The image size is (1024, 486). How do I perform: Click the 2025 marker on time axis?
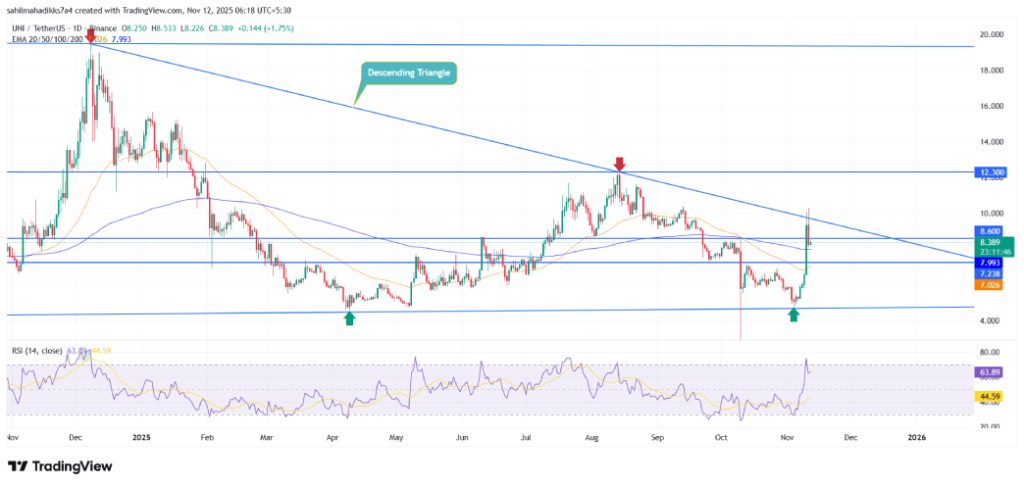[140, 438]
